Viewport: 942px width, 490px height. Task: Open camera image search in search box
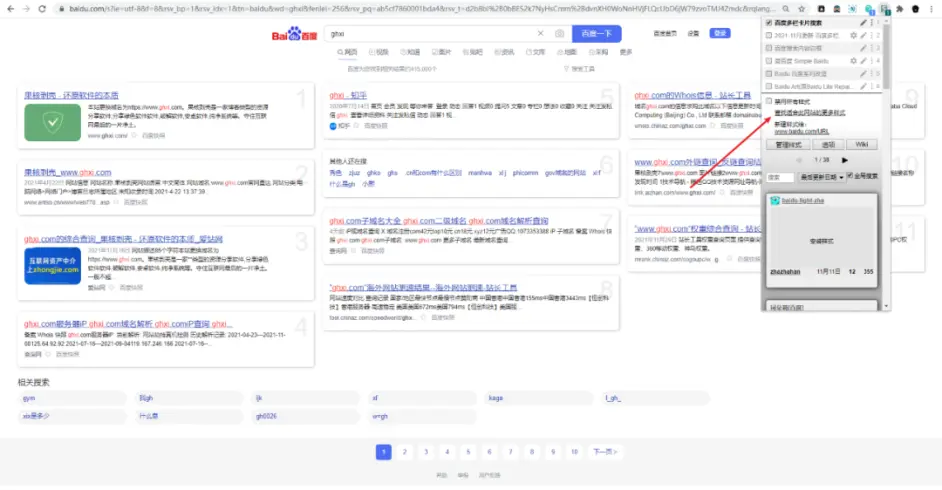point(559,34)
